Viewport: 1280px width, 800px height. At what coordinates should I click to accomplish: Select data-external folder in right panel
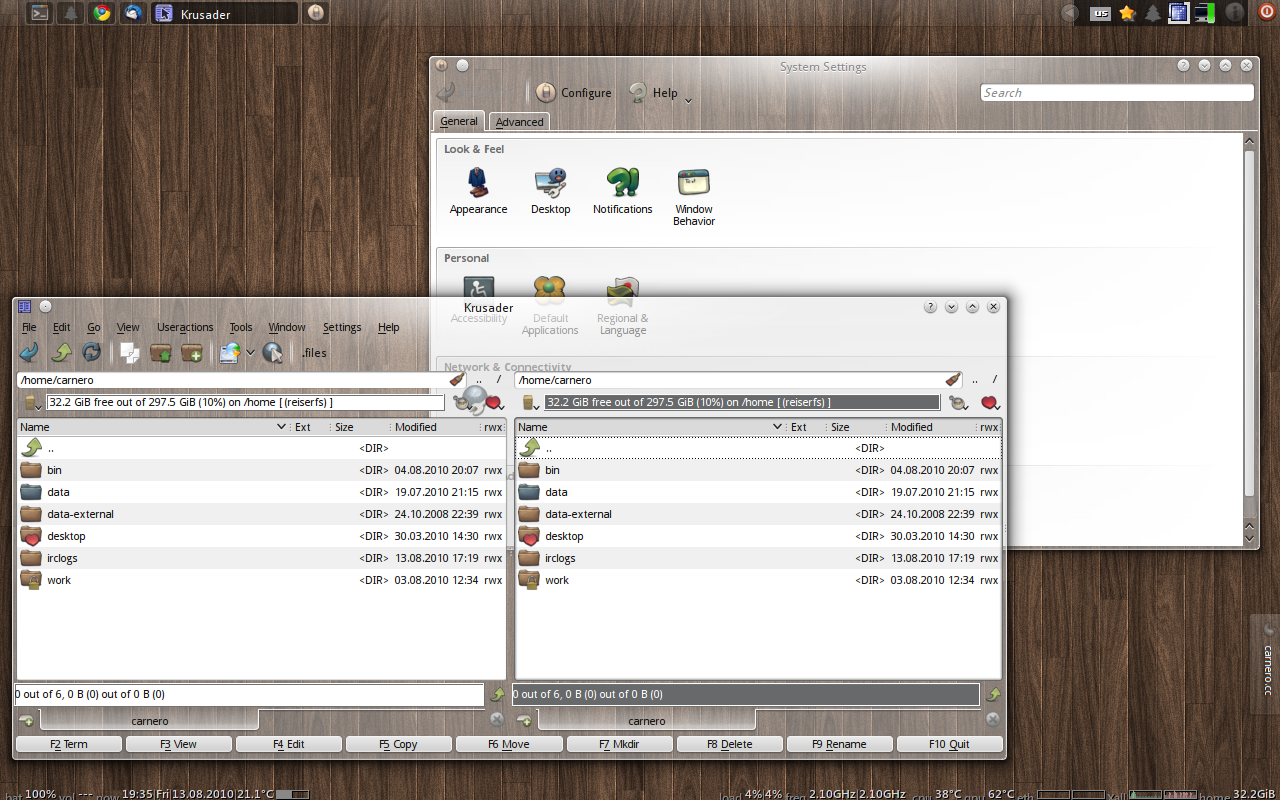[758, 514]
